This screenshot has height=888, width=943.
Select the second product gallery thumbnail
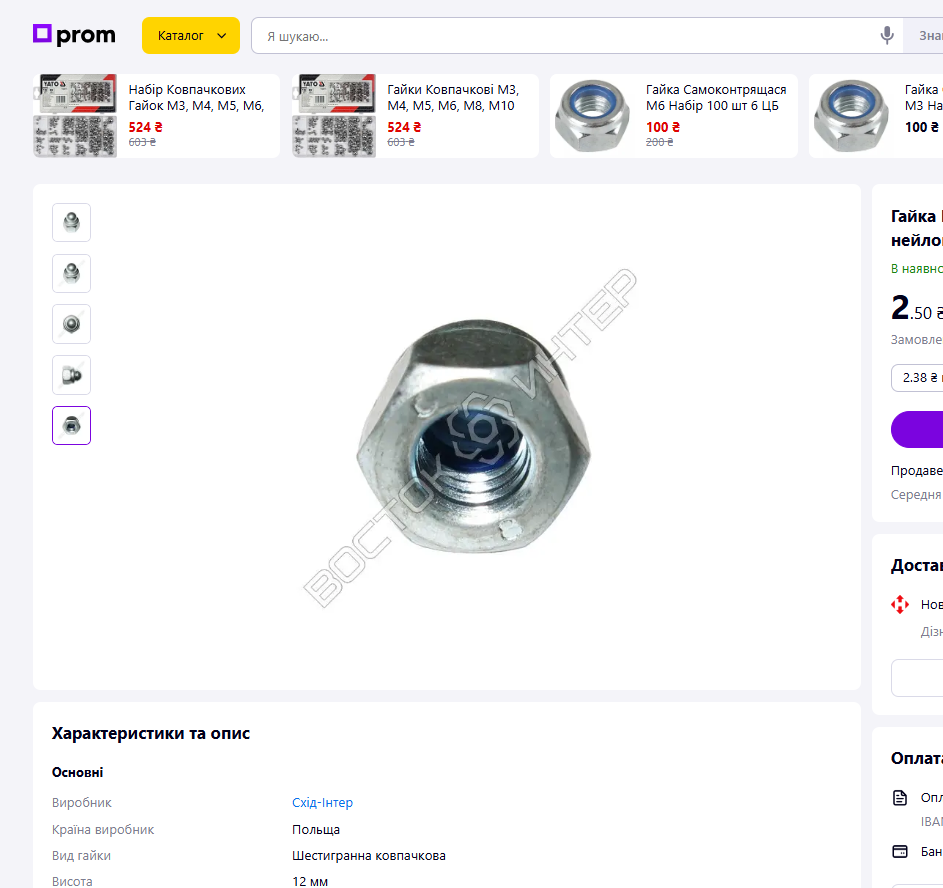click(x=72, y=274)
